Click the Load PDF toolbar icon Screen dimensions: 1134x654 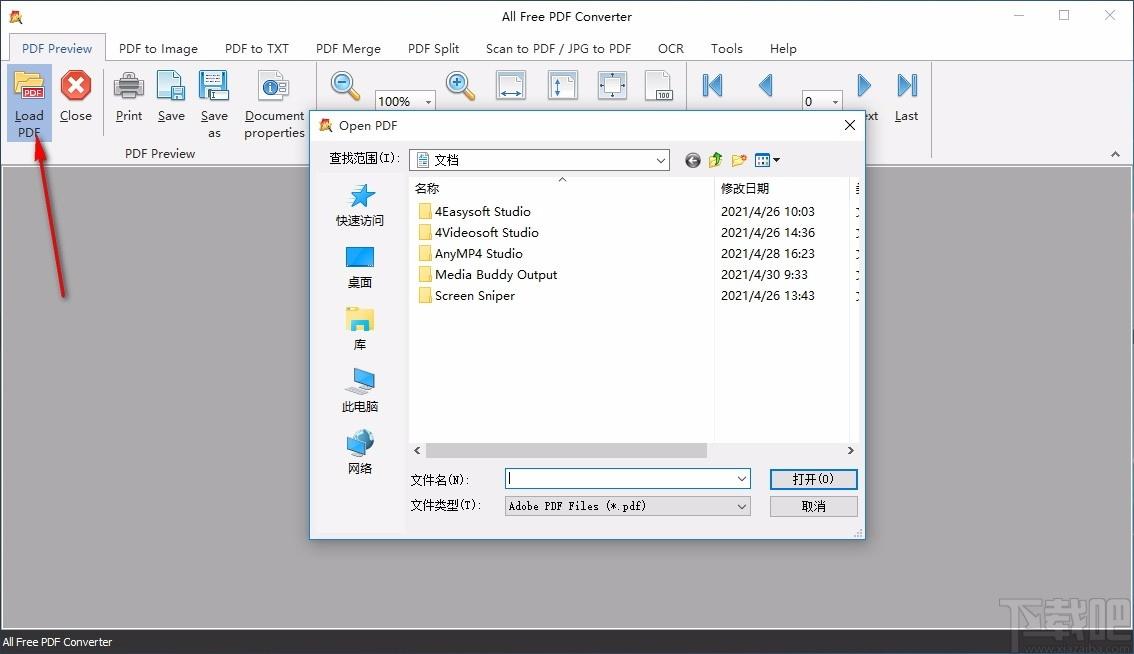click(x=30, y=85)
